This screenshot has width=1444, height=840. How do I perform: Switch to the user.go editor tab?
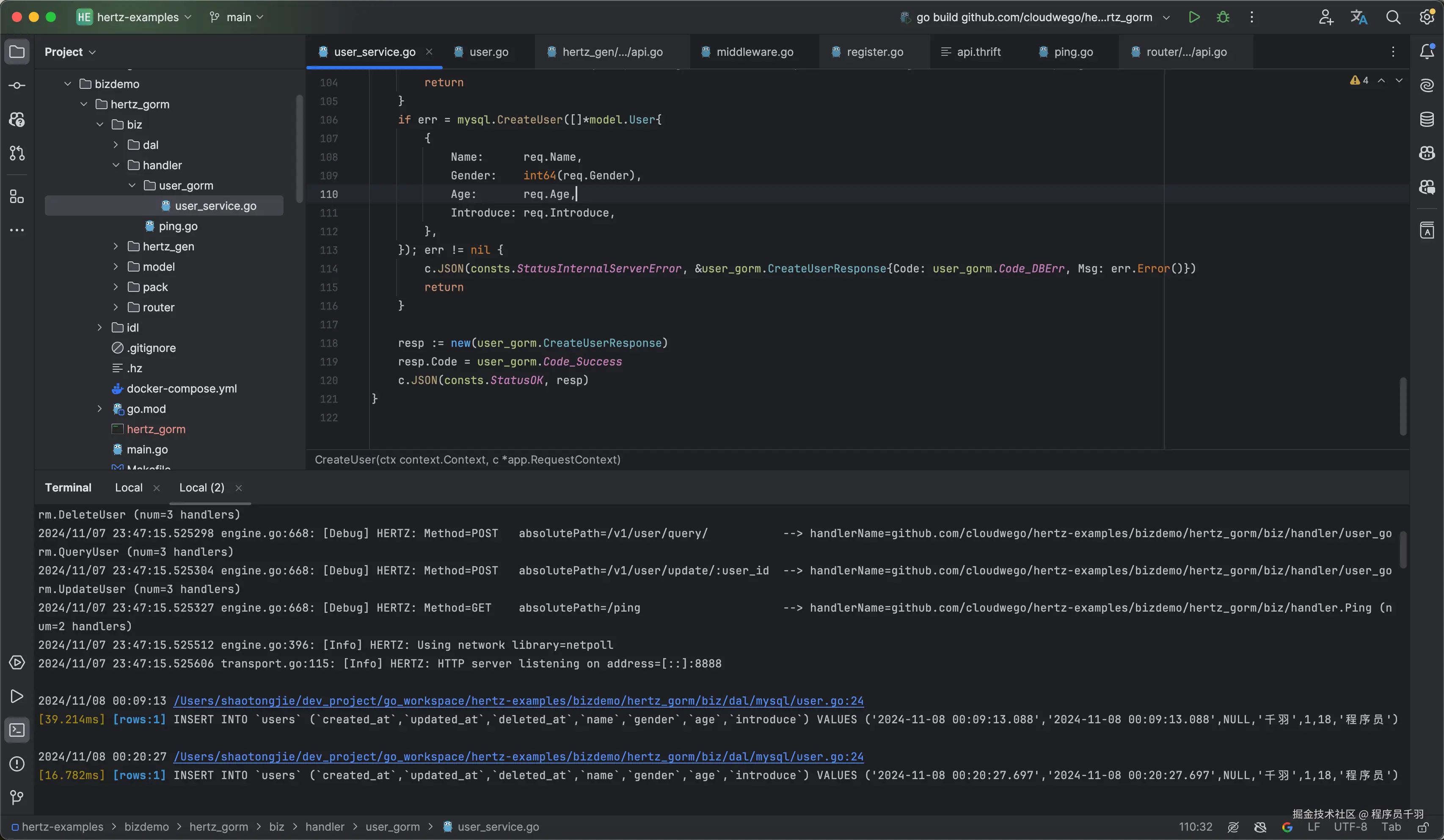point(488,52)
